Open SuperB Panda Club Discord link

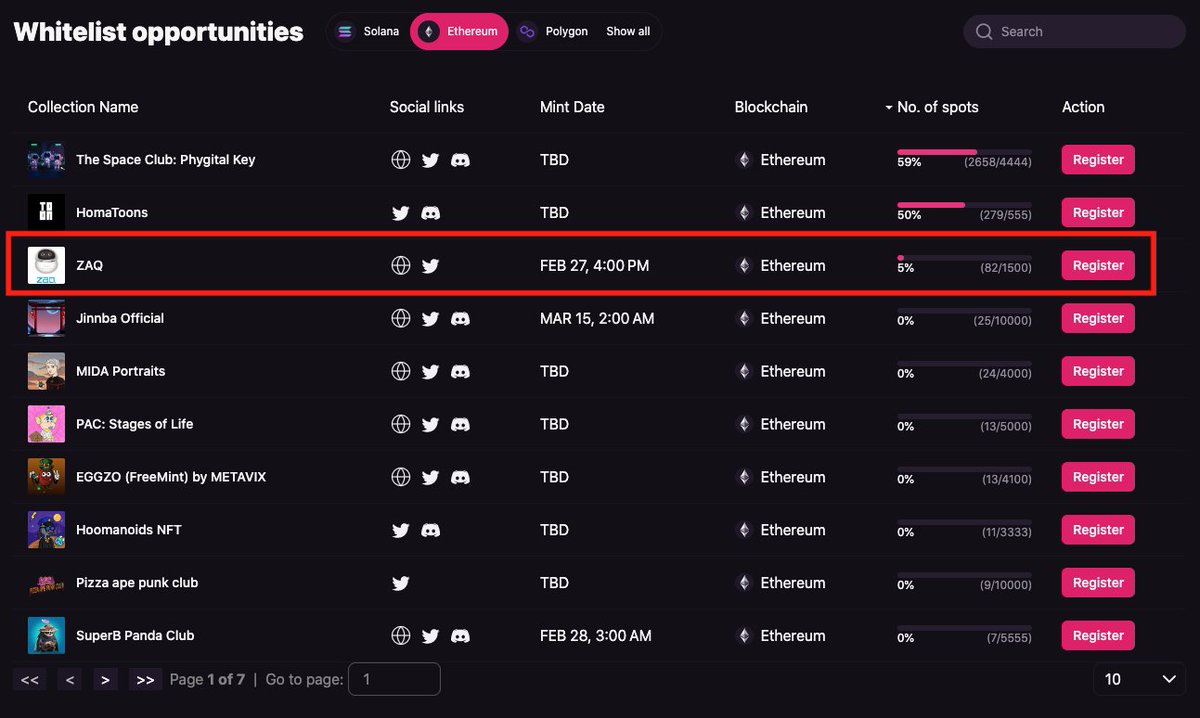(x=461, y=636)
